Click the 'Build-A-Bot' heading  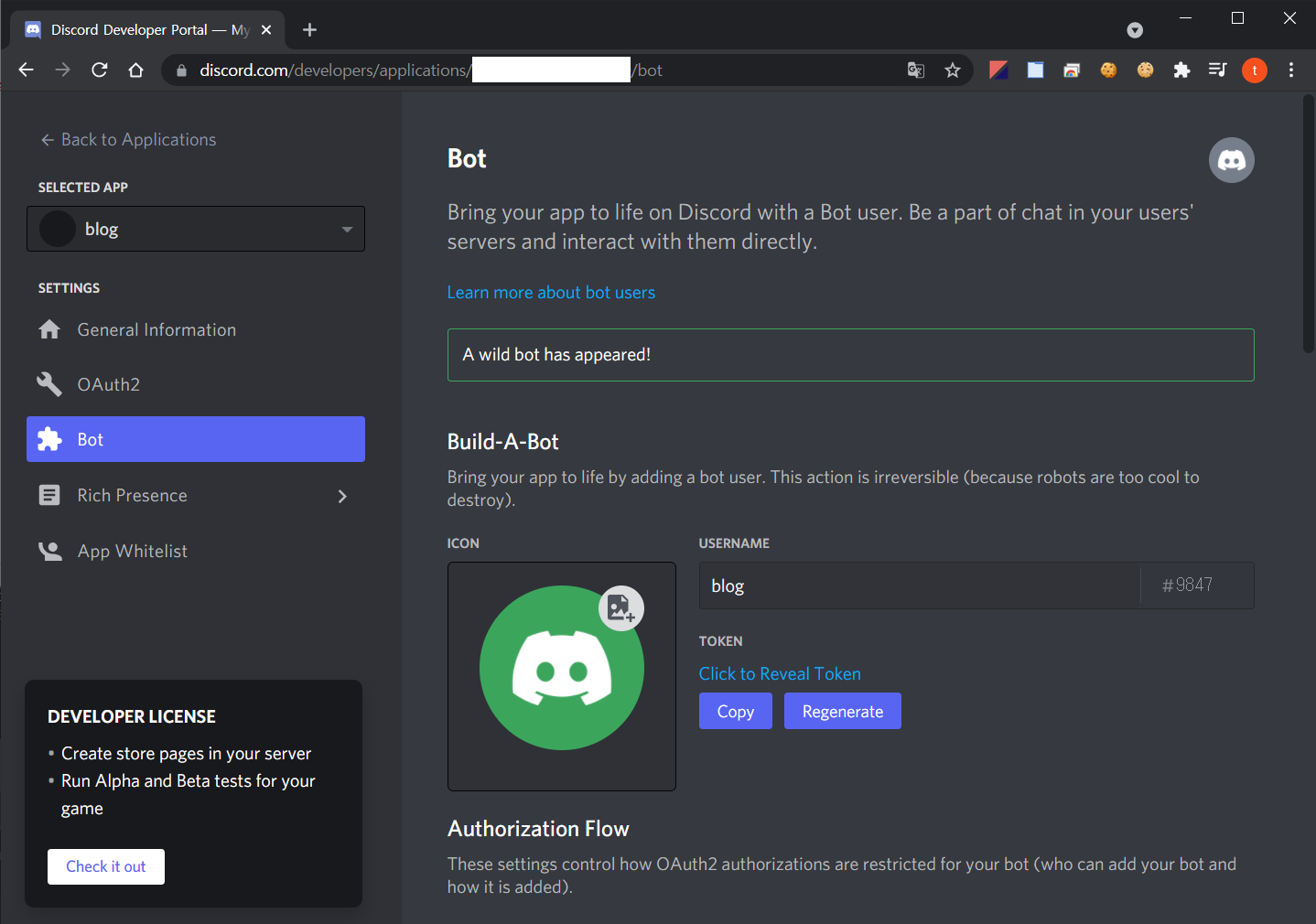pos(502,442)
